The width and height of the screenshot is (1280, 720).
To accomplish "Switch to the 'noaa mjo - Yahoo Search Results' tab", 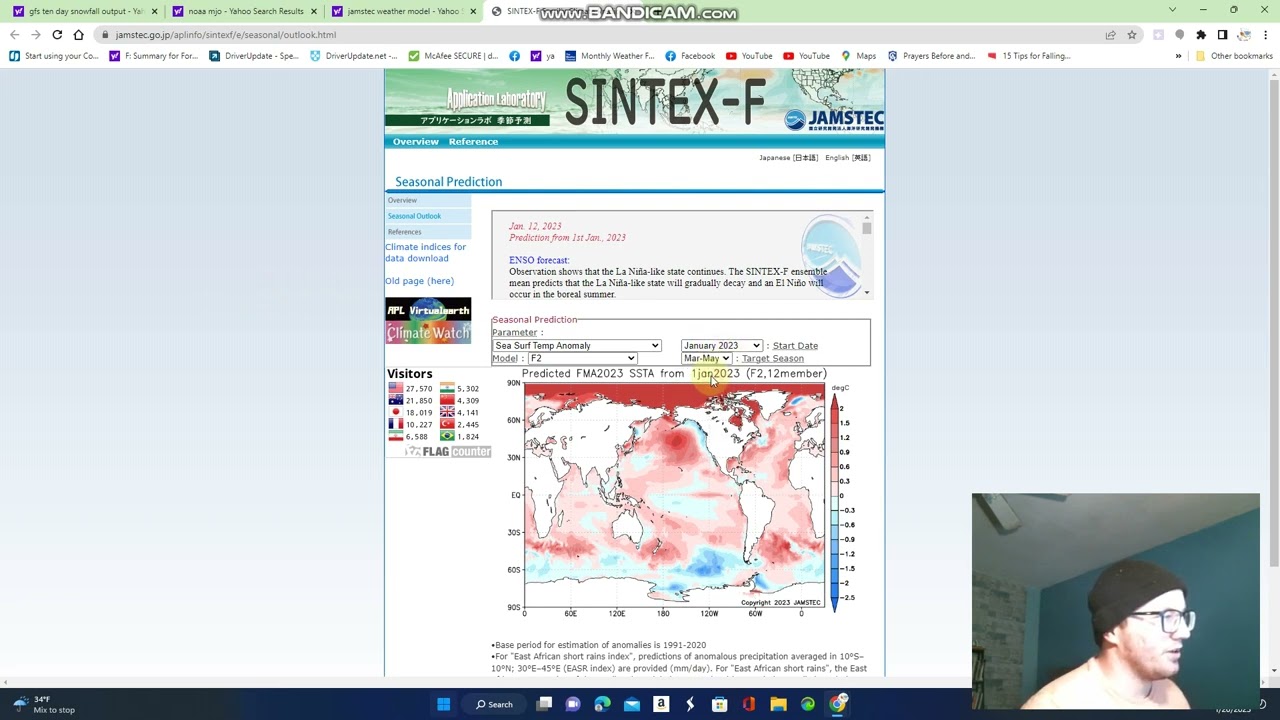I will (245, 11).
